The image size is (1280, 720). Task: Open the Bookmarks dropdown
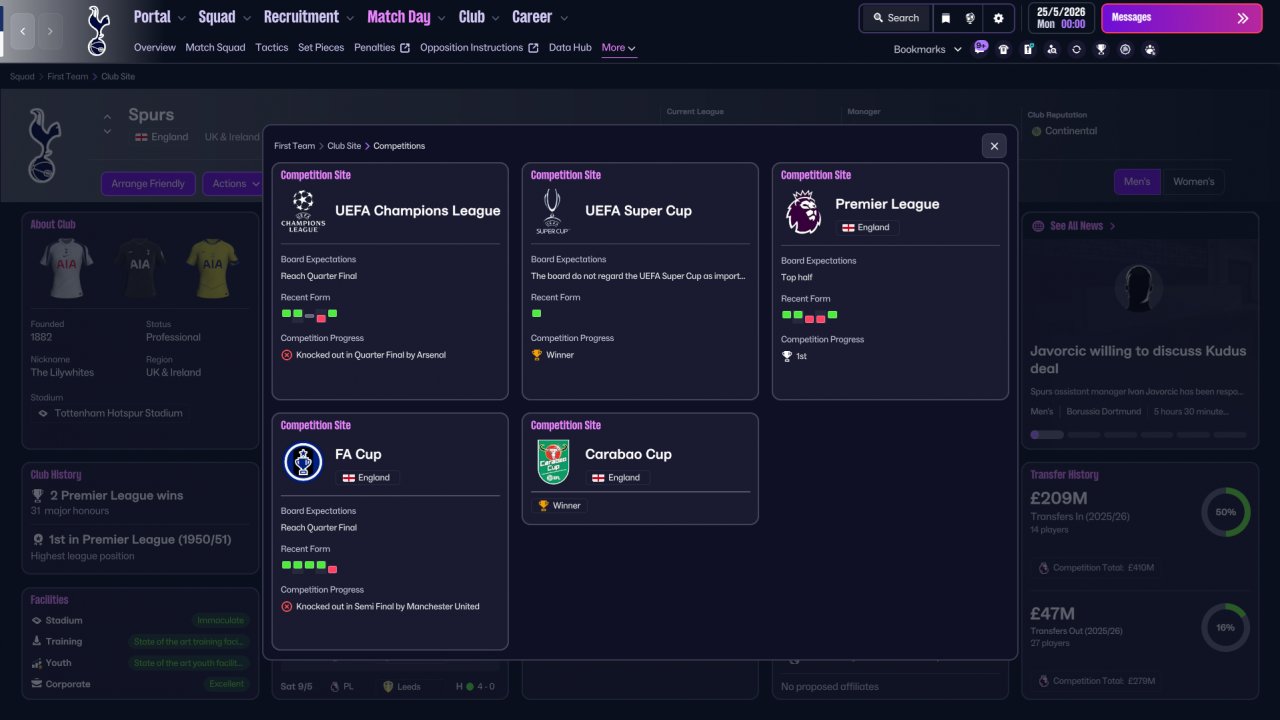coord(928,49)
